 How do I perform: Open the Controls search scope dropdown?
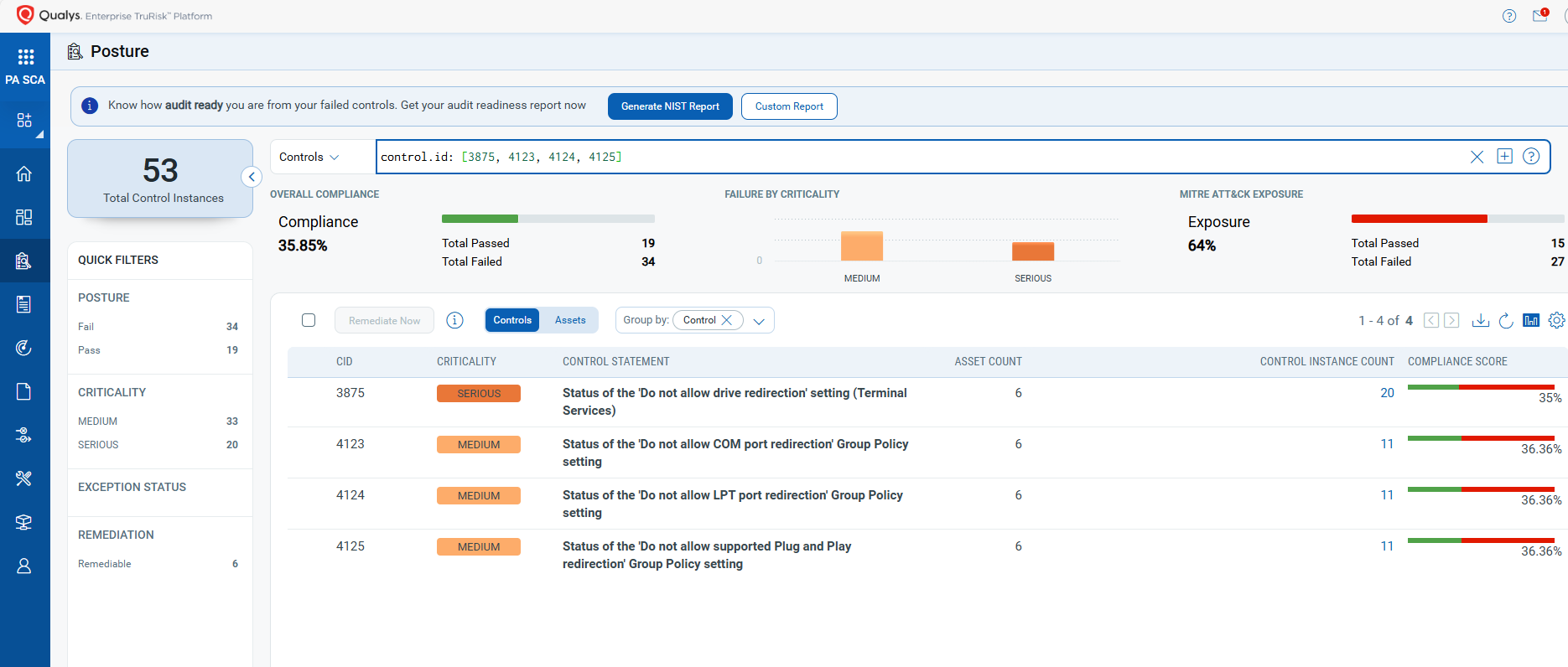tap(309, 157)
